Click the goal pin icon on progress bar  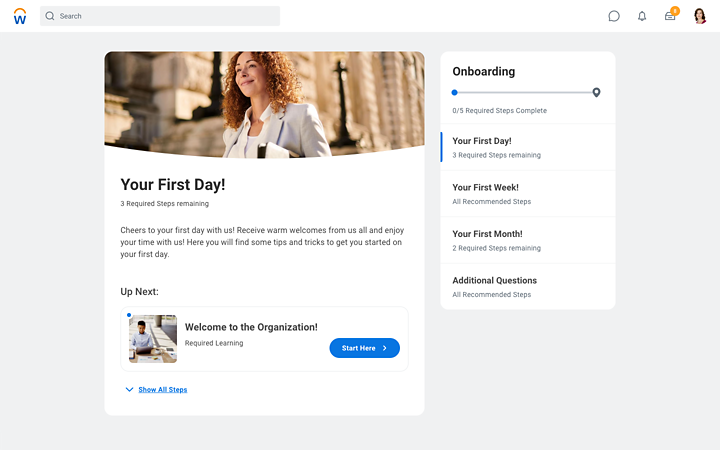pyautogui.click(x=596, y=92)
